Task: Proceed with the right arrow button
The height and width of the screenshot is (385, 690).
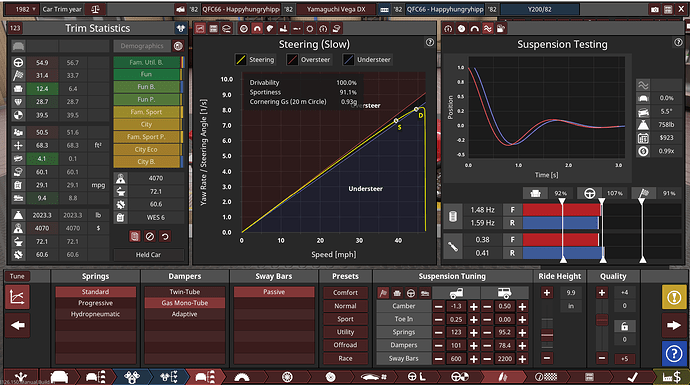Action: pyautogui.click(x=674, y=325)
